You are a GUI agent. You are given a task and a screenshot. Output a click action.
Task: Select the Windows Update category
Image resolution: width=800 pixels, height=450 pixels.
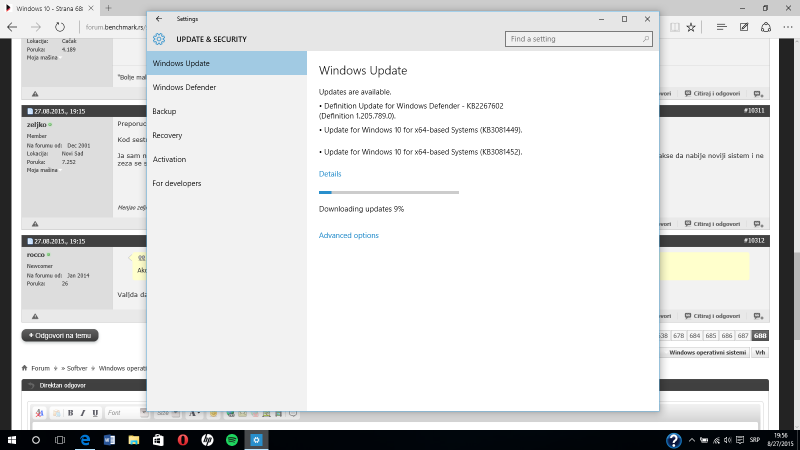[227, 63]
